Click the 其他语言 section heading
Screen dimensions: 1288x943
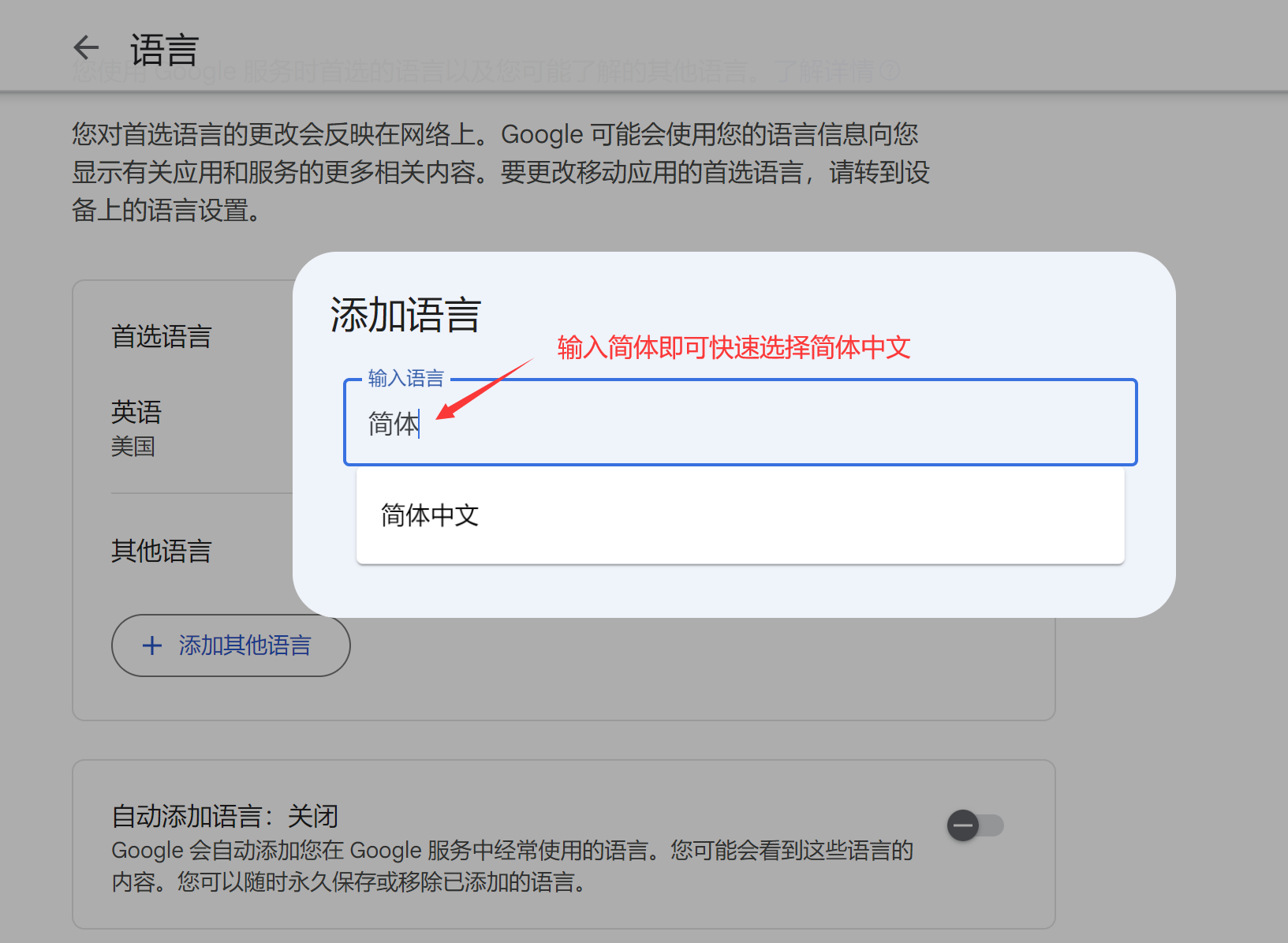(162, 551)
